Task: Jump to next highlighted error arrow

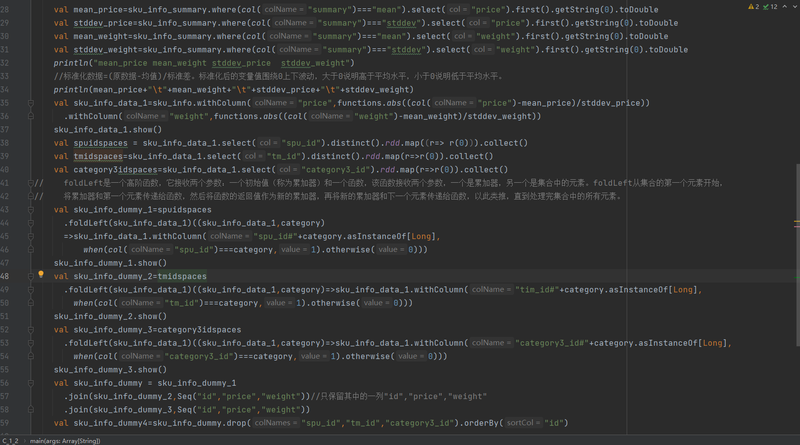Action: (795, 7)
